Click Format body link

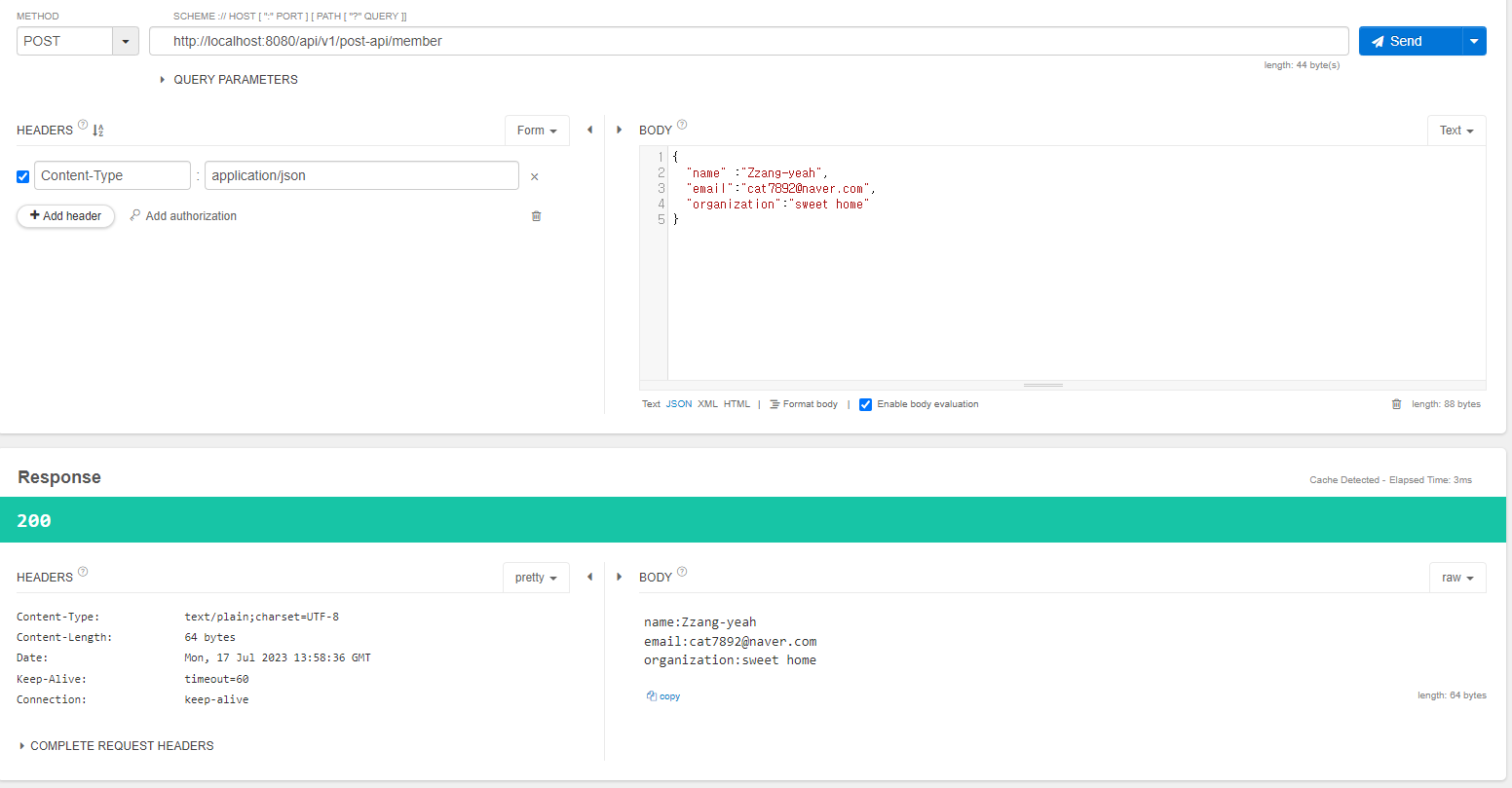tap(804, 404)
